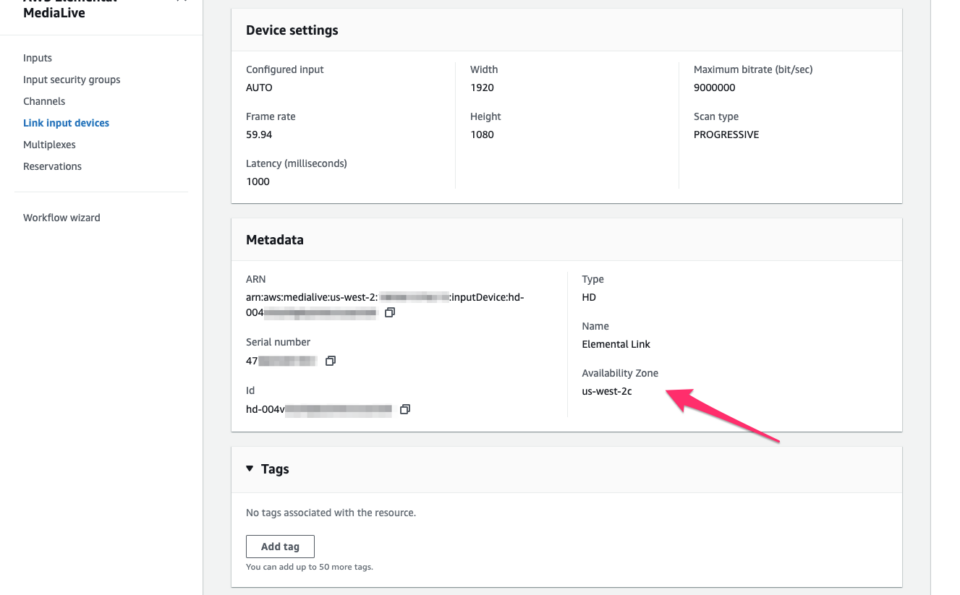Copy the device Id value
Image resolution: width=960 pixels, height=595 pixels.
(x=404, y=409)
